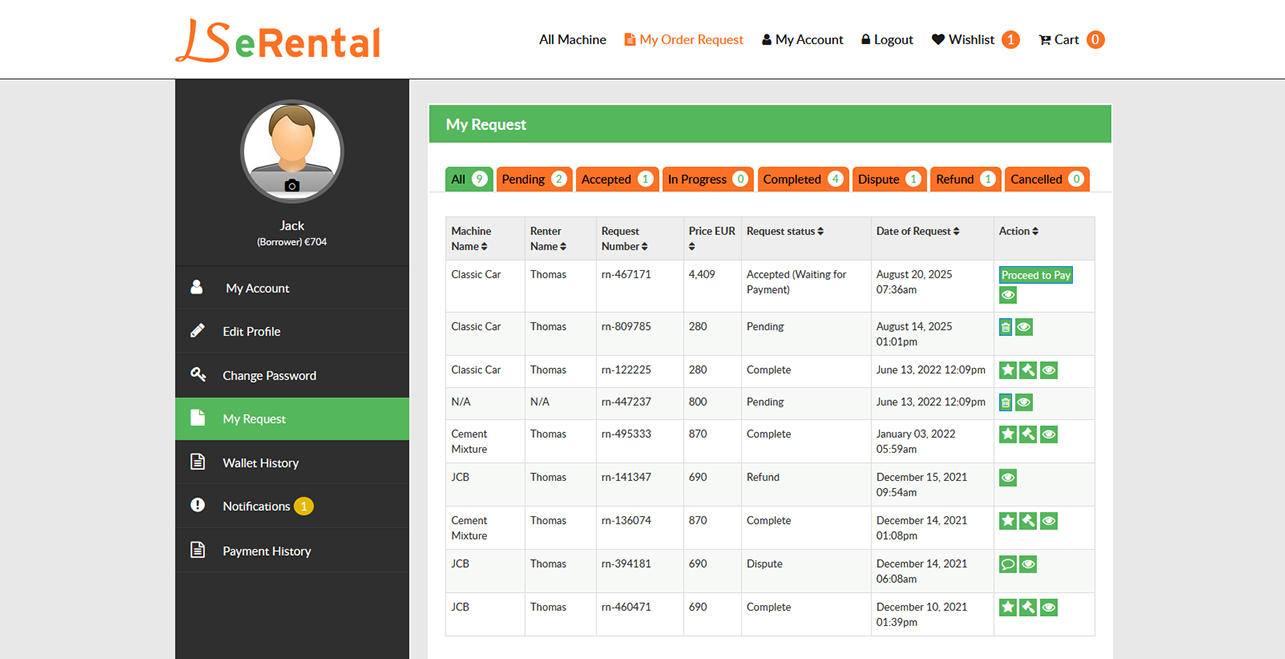
Task: Delete the pending request rn-809785
Action: pyautogui.click(x=1005, y=326)
